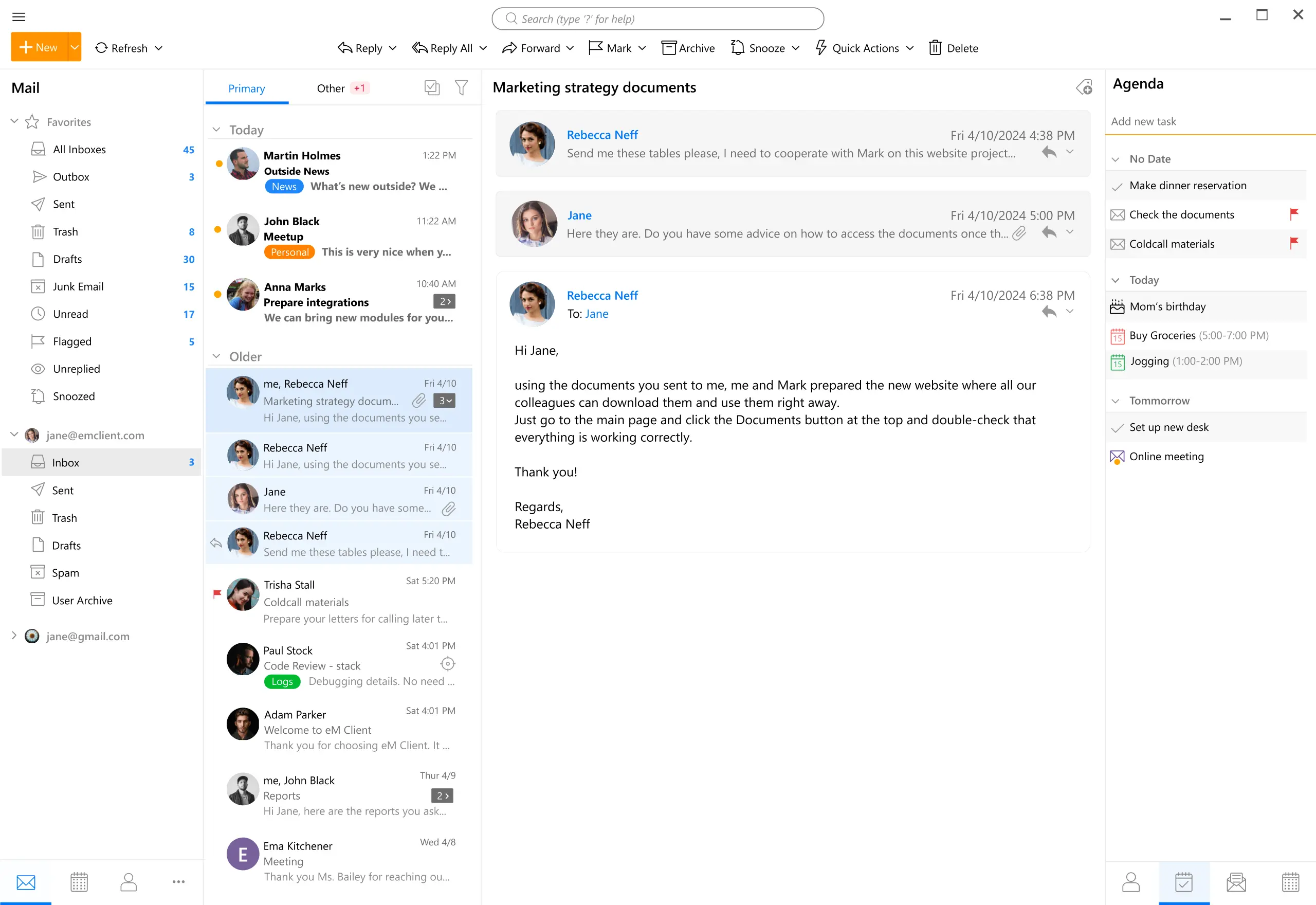Viewport: 1316px width, 905px height.
Task: Collapse the Older message group
Action: [x=216, y=356]
